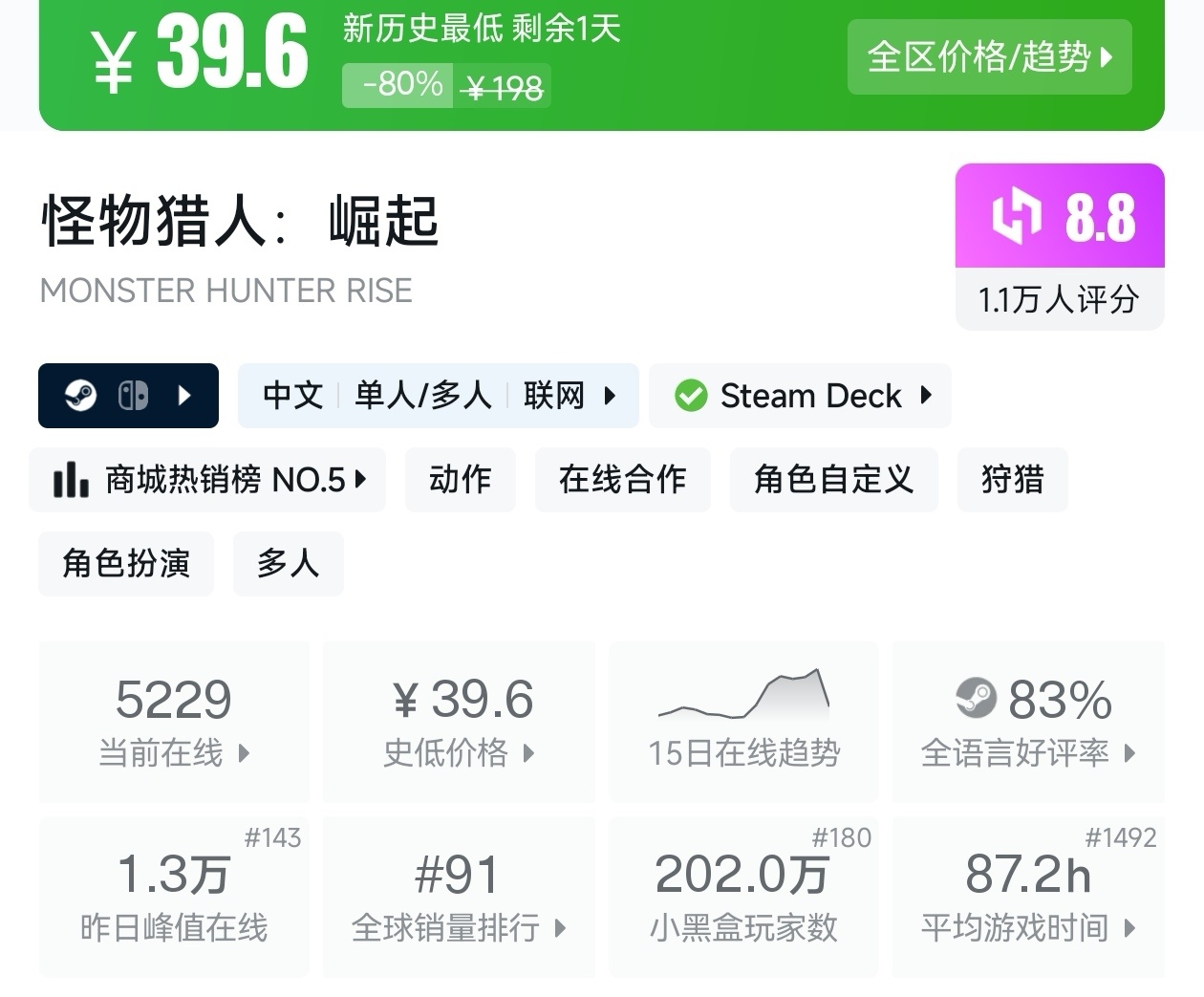This screenshot has width=1204, height=997.
Task: Expand the platform selector arrow
Action: pos(185,395)
